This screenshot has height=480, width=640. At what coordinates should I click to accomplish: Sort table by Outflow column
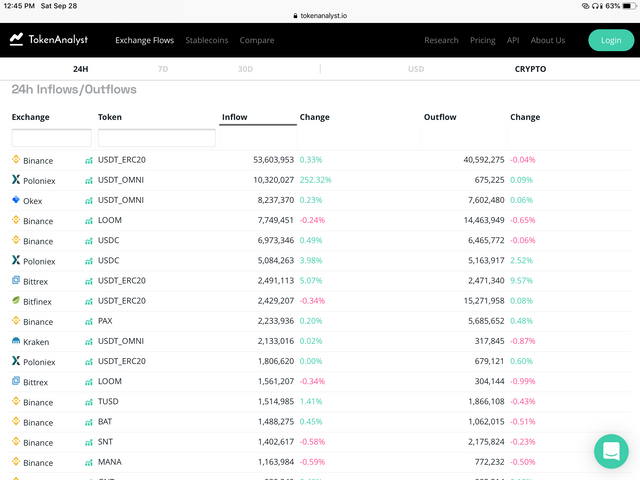440,117
